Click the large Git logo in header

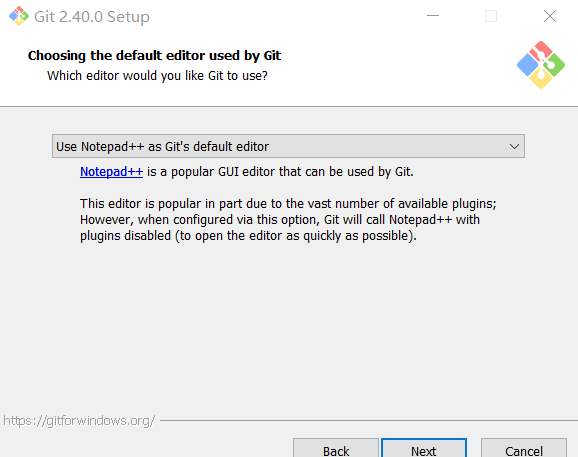click(x=541, y=65)
